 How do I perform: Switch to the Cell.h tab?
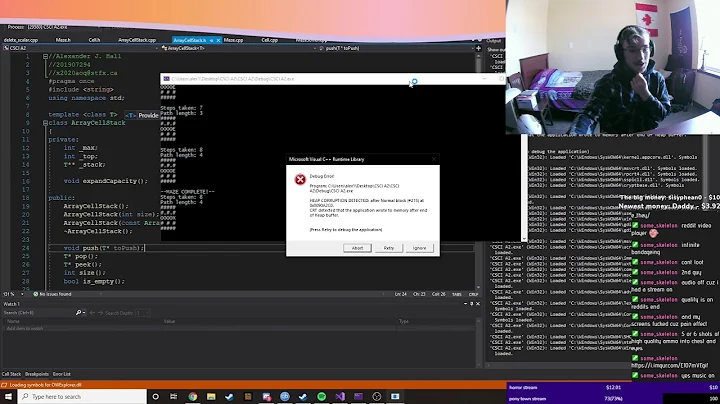click(x=94, y=40)
